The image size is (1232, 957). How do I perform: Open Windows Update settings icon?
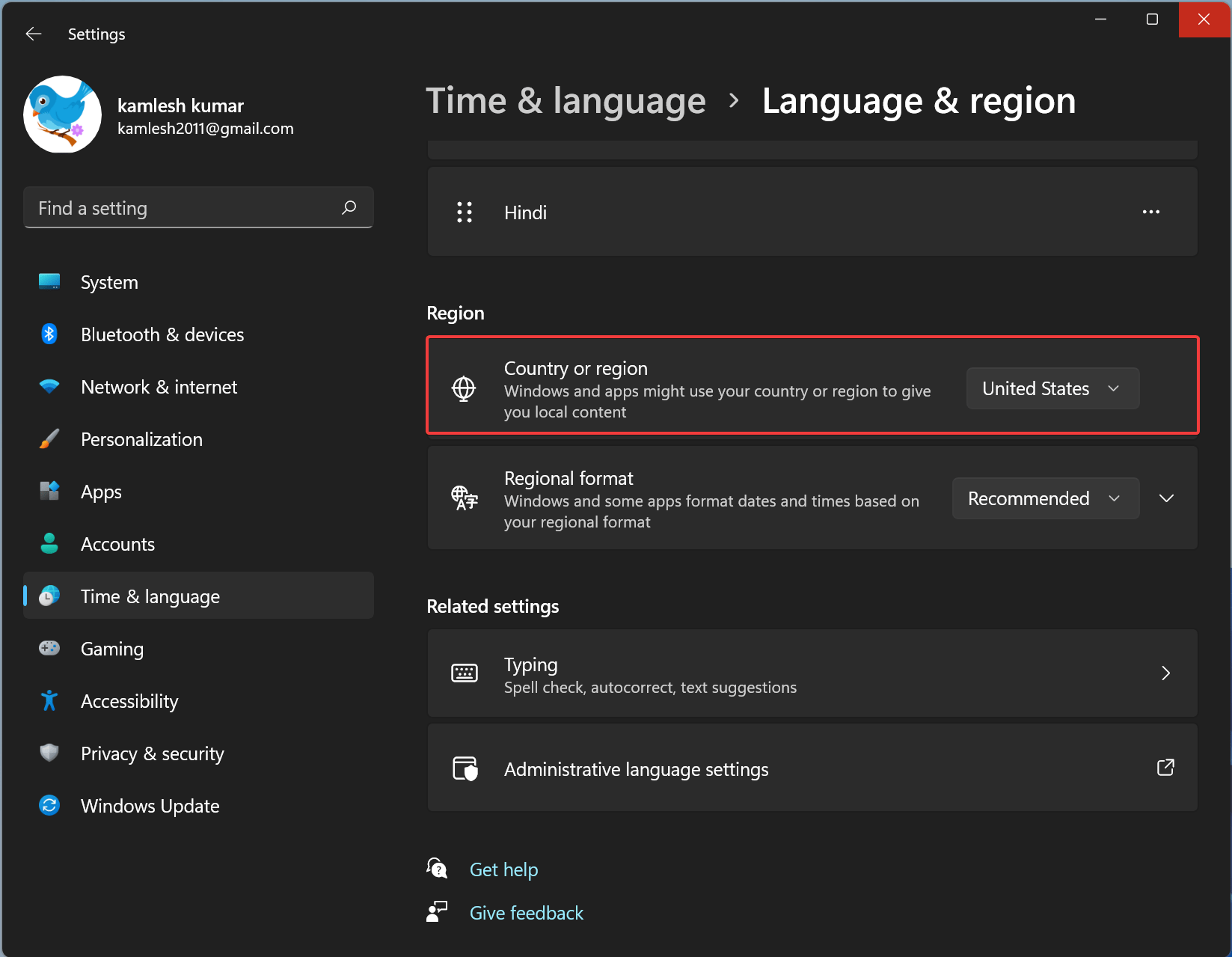[49, 805]
